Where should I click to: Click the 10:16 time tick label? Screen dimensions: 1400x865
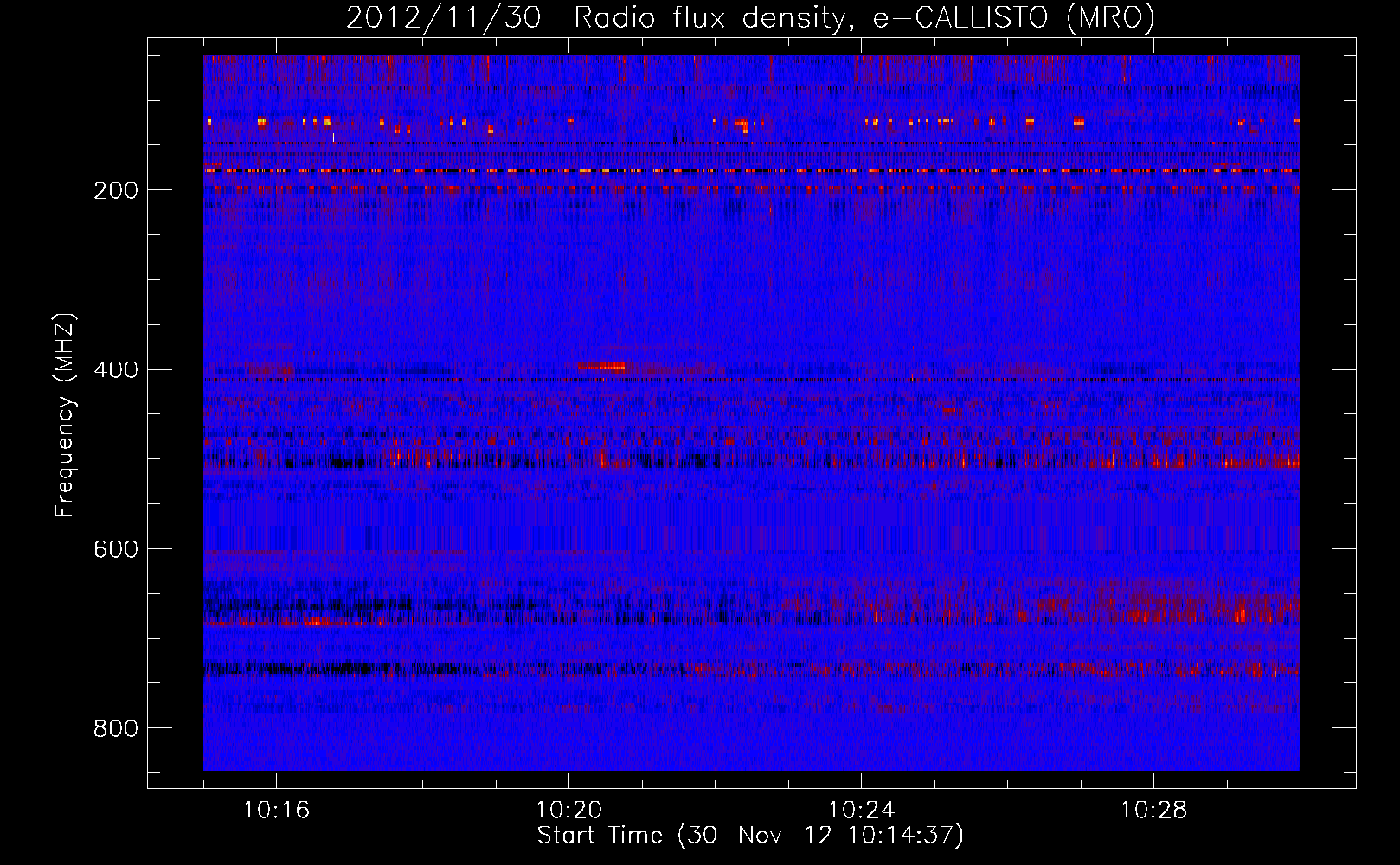(276, 811)
